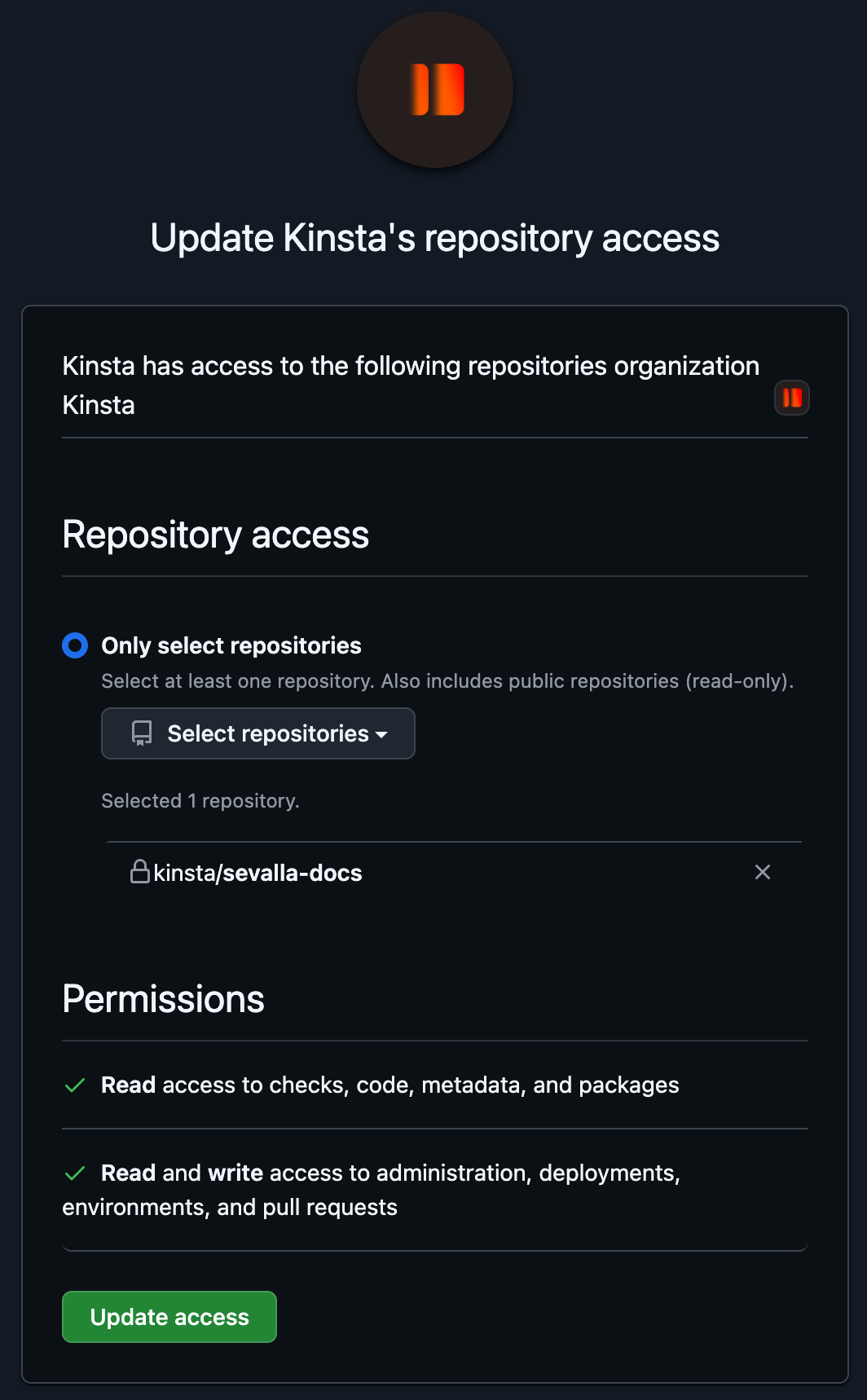Viewport: 867px width, 1400px height.
Task: Select the Only select repositories radio button
Action: pos(74,645)
